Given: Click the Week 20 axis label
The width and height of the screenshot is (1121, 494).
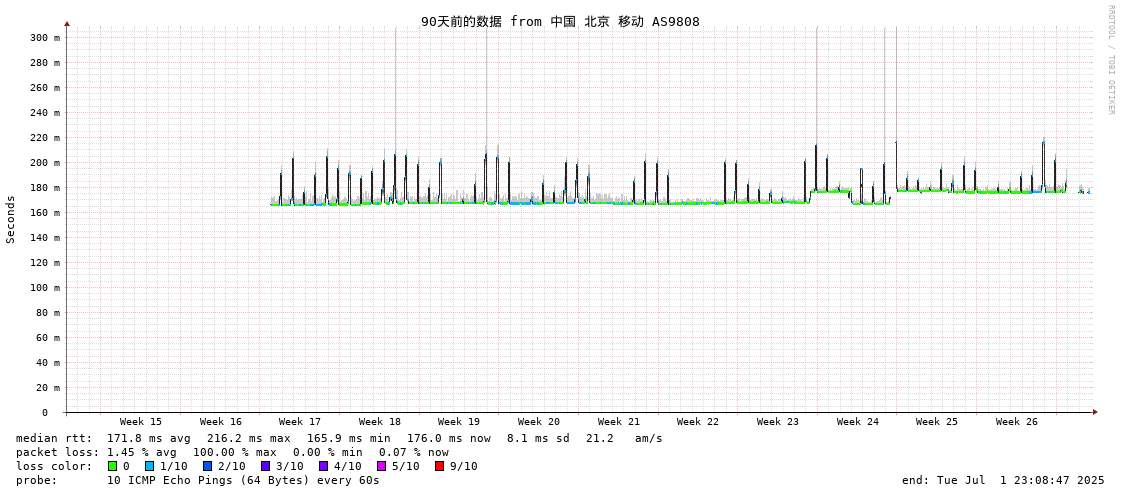Looking at the screenshot, I should point(539,422).
